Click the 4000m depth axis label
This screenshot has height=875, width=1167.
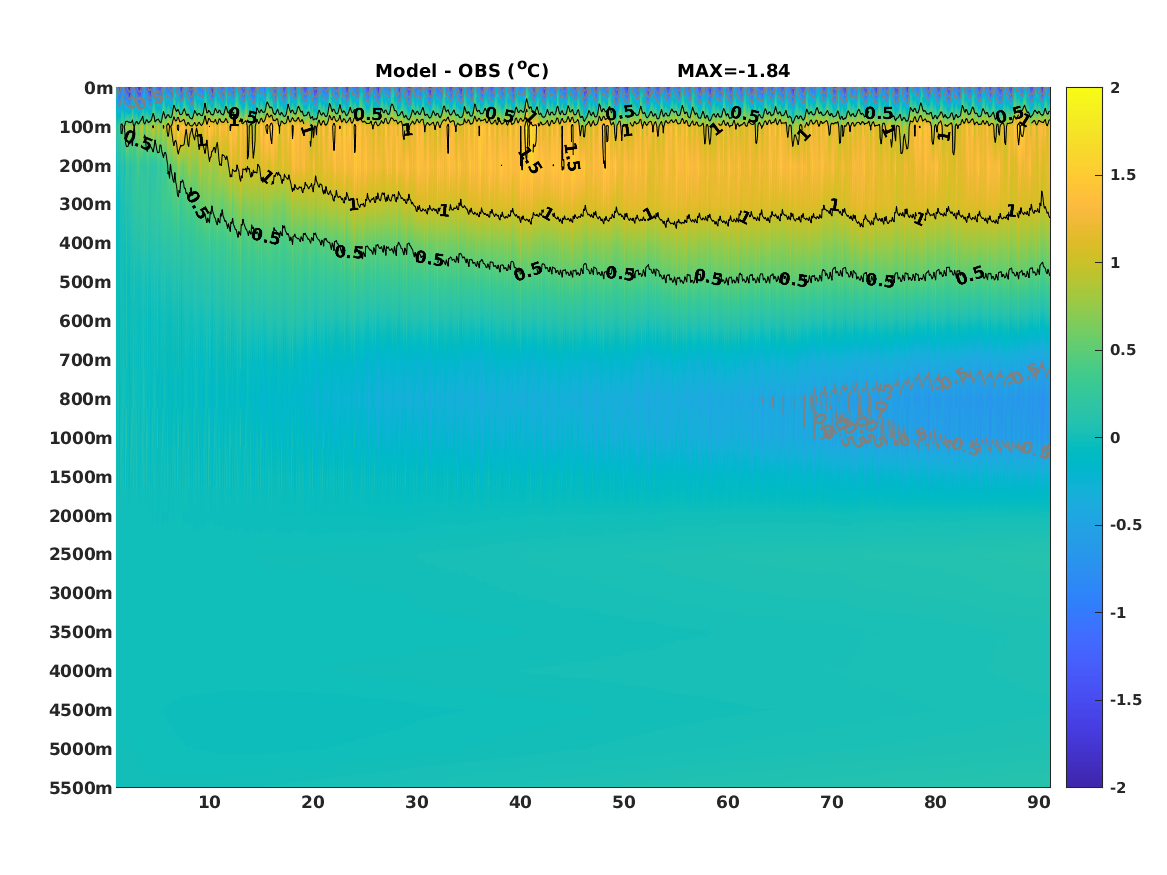pos(81,671)
